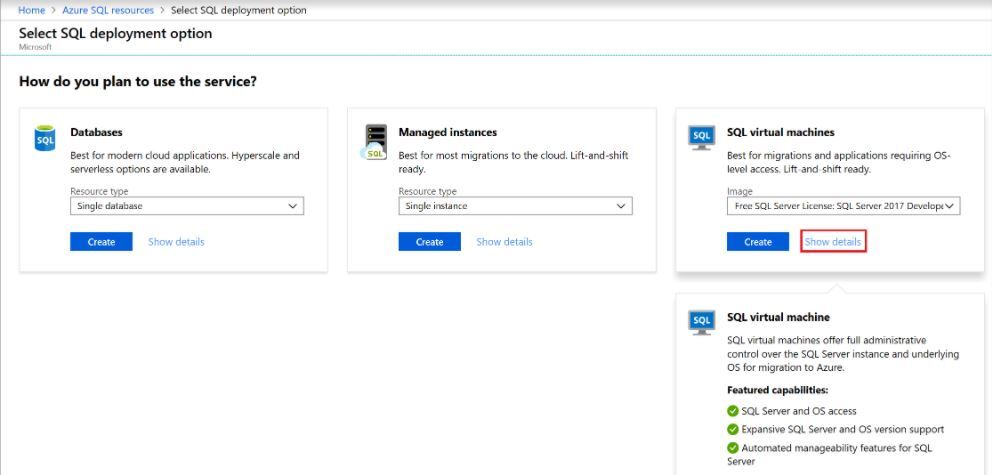Image resolution: width=992 pixels, height=475 pixels.
Task: Click the Databases SQL cylinder icon
Action: pos(45,138)
